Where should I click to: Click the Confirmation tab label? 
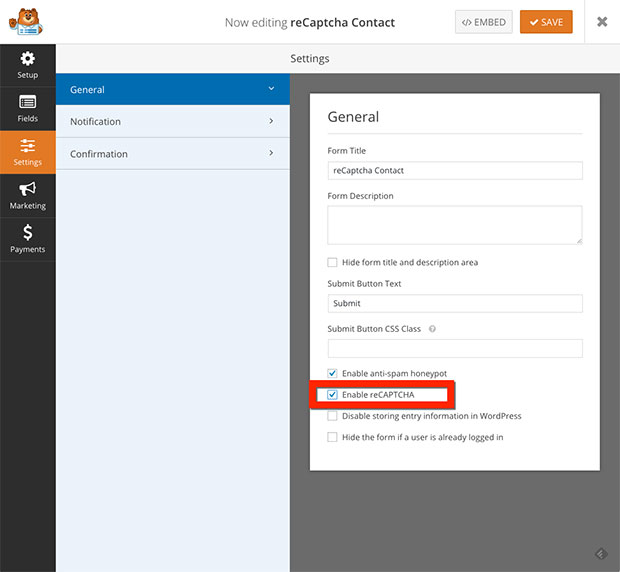point(99,154)
